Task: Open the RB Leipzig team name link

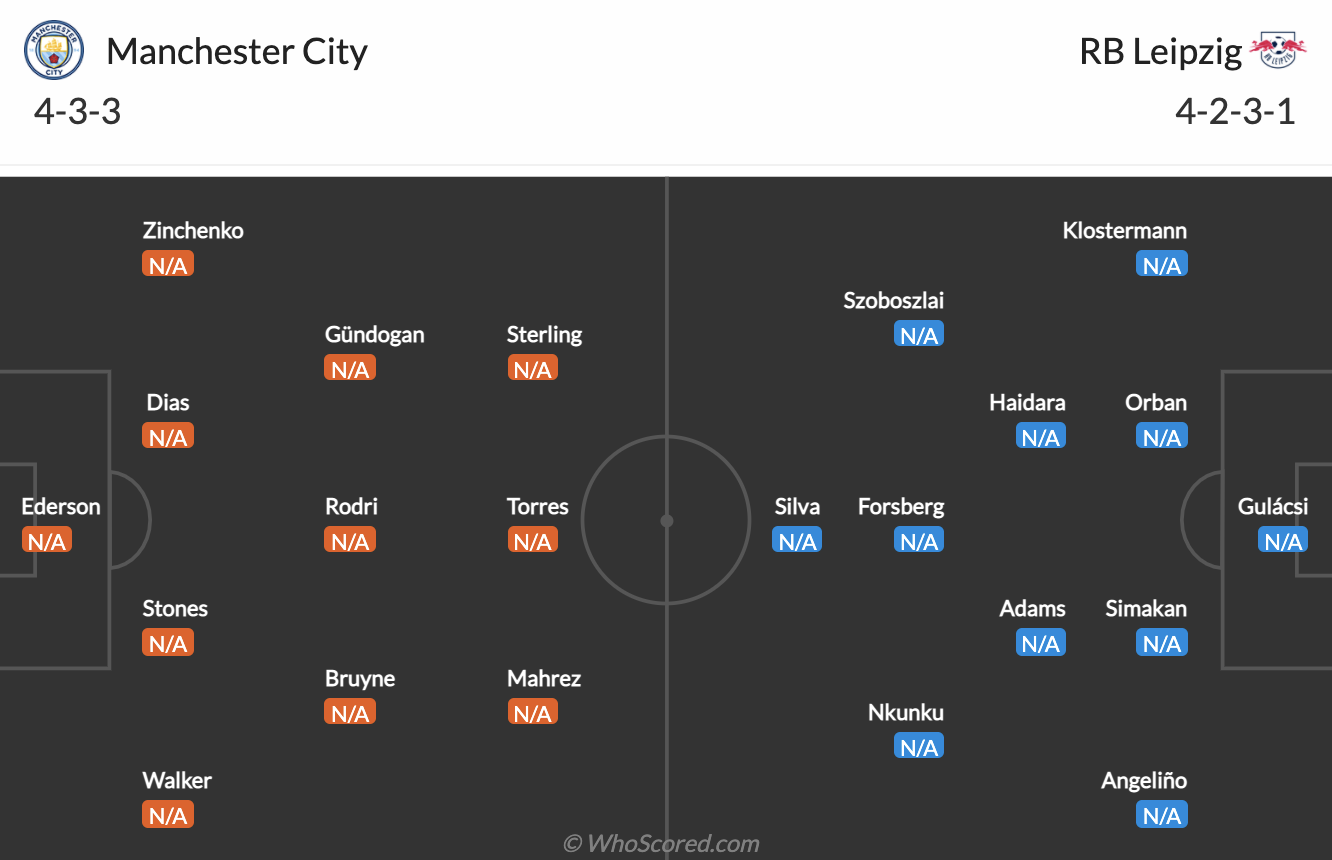Action: click(x=1160, y=51)
